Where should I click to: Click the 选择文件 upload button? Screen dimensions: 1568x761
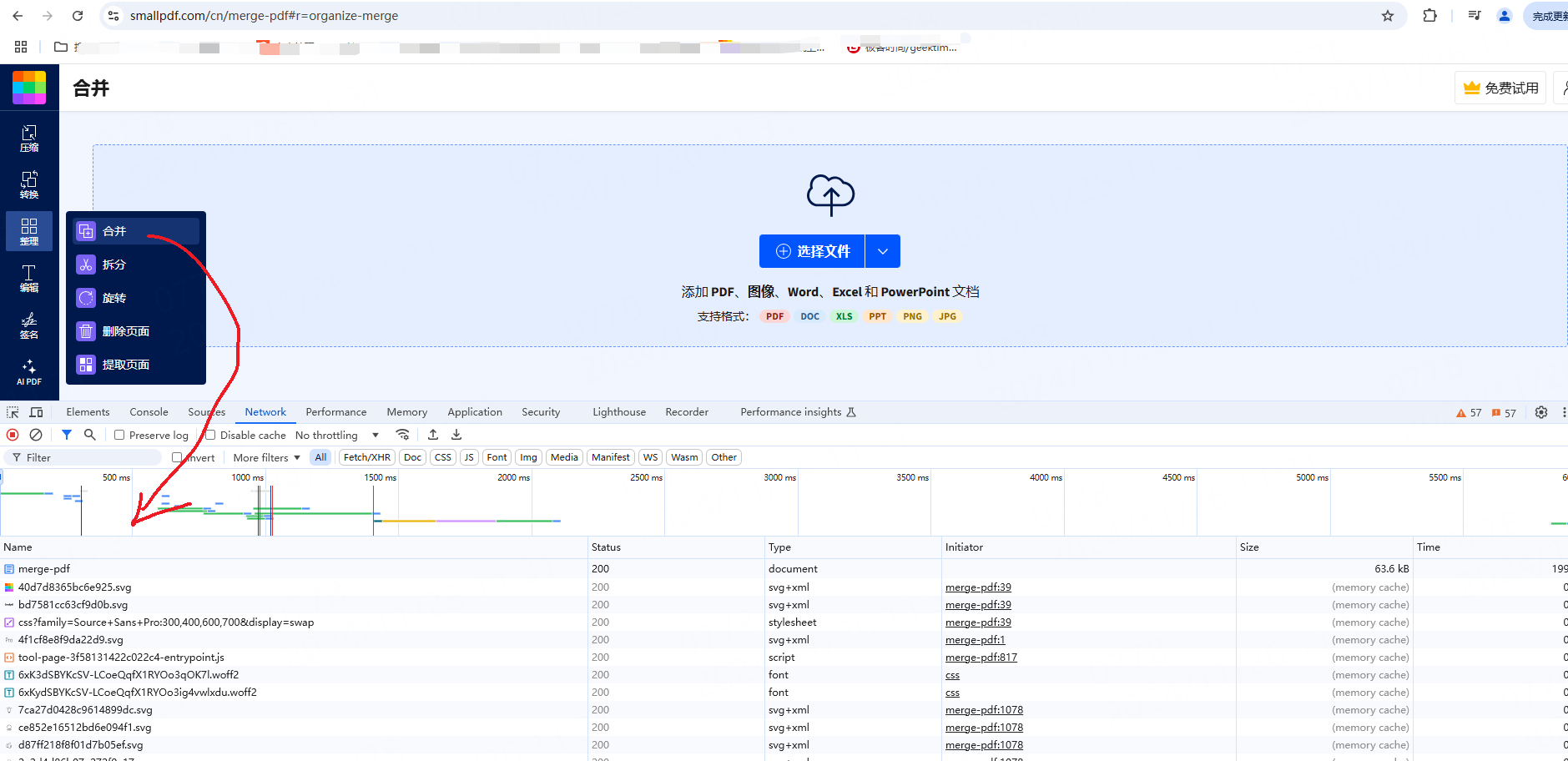point(812,251)
